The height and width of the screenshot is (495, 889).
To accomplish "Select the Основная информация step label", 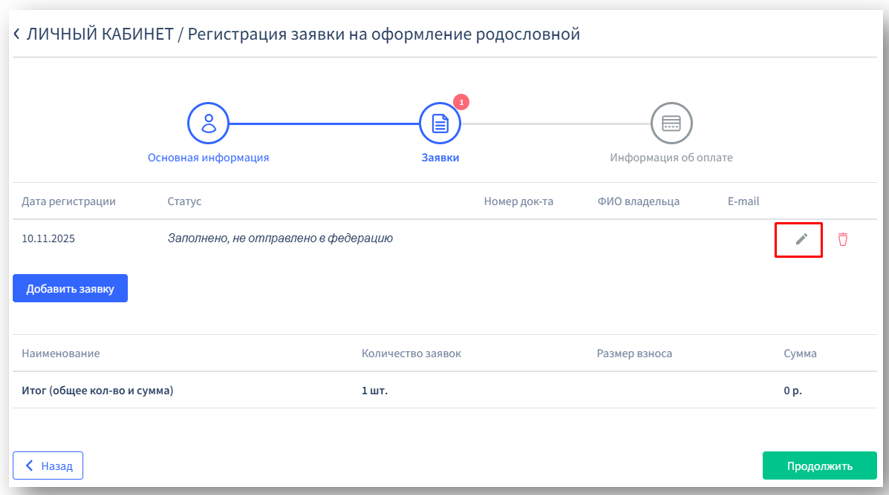I will pos(208,158).
